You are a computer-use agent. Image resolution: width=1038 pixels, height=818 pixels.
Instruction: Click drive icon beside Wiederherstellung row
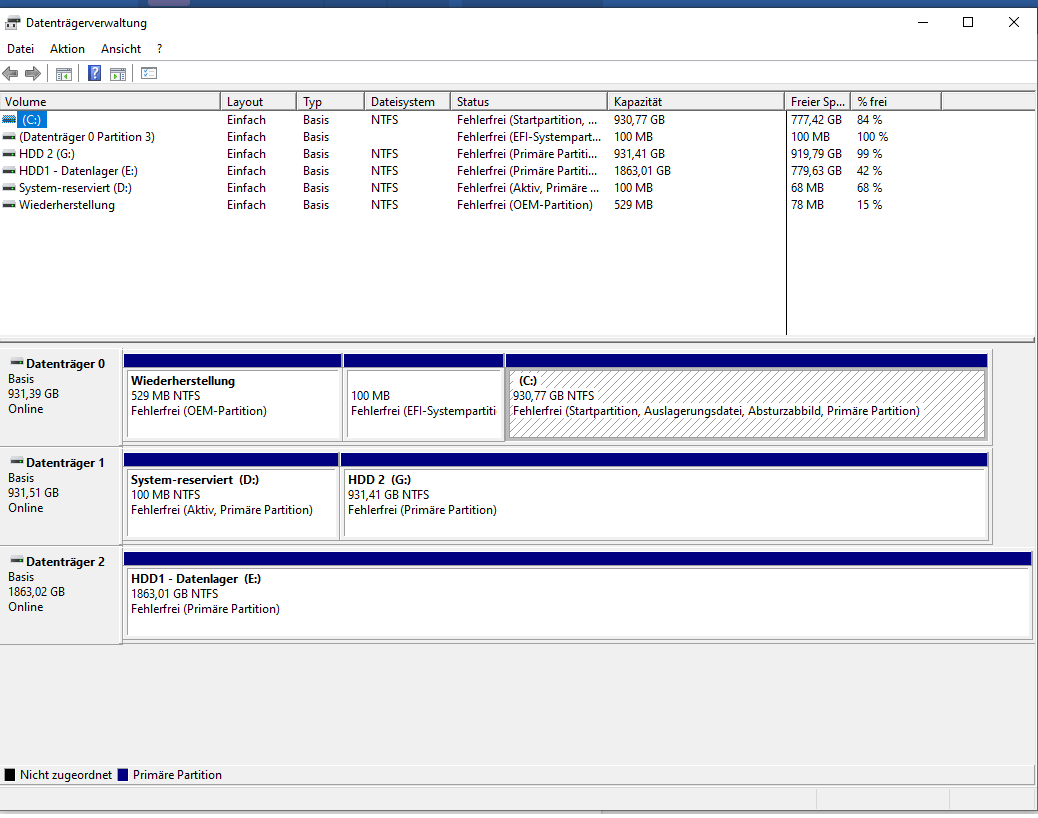point(9,205)
